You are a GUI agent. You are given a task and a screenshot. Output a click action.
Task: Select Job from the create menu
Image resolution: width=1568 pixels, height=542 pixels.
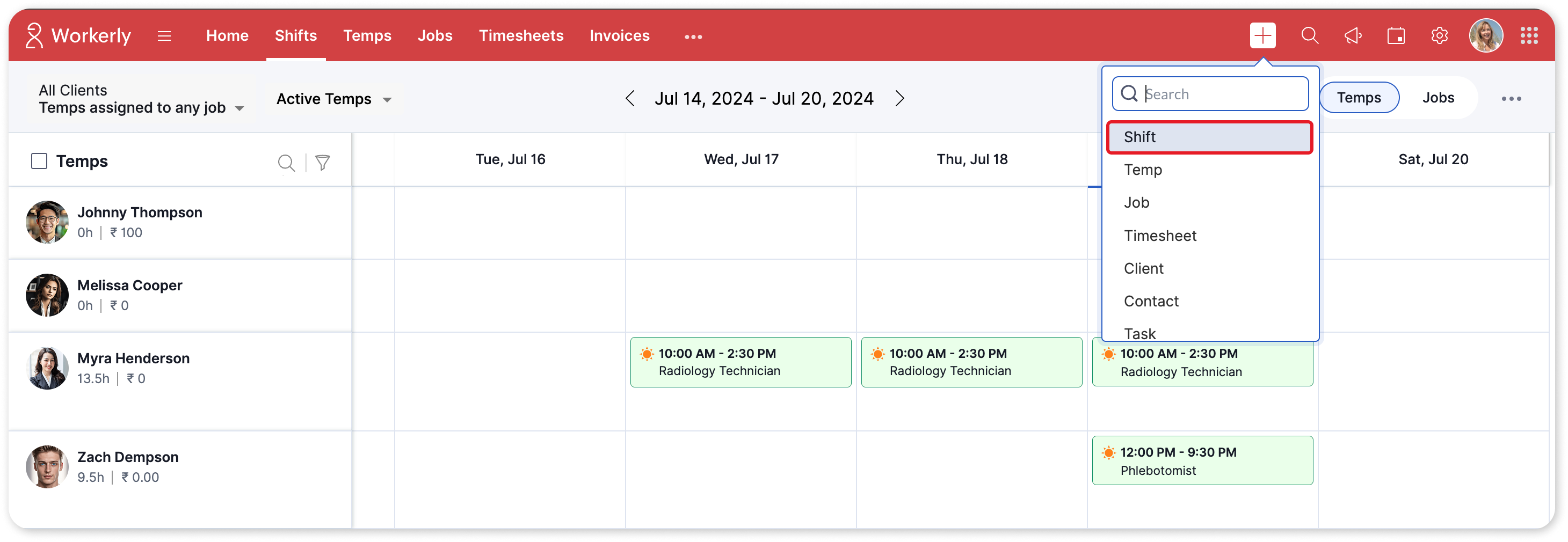point(1209,202)
